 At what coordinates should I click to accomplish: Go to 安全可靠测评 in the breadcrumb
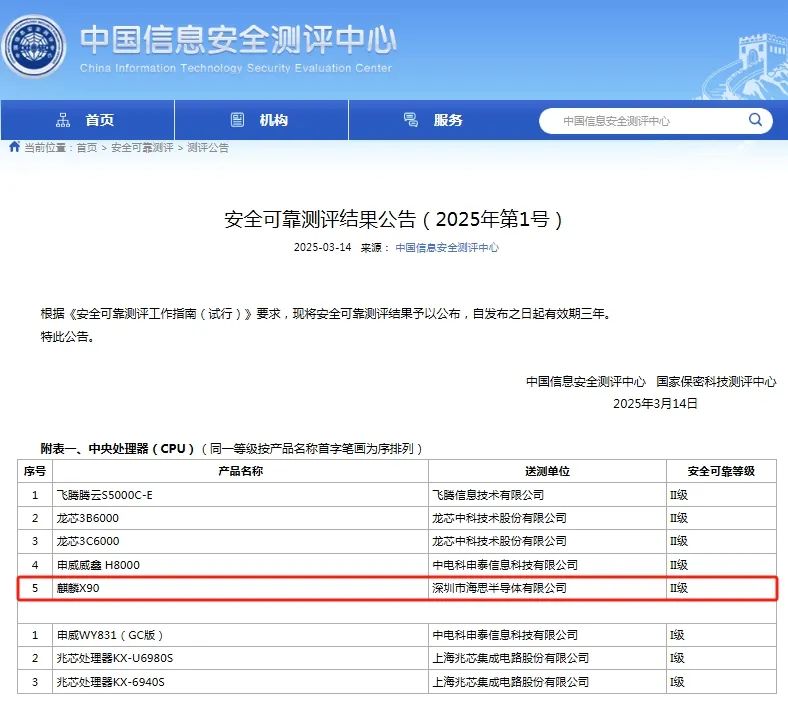coord(142,148)
